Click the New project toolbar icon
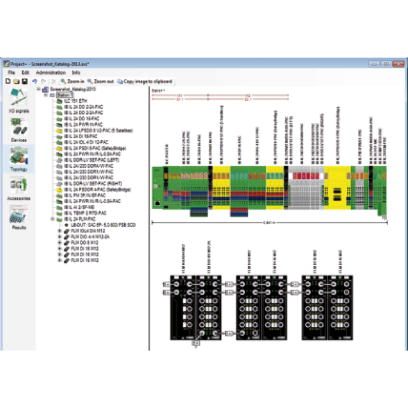This screenshot has height=408, width=408. pos(8,81)
